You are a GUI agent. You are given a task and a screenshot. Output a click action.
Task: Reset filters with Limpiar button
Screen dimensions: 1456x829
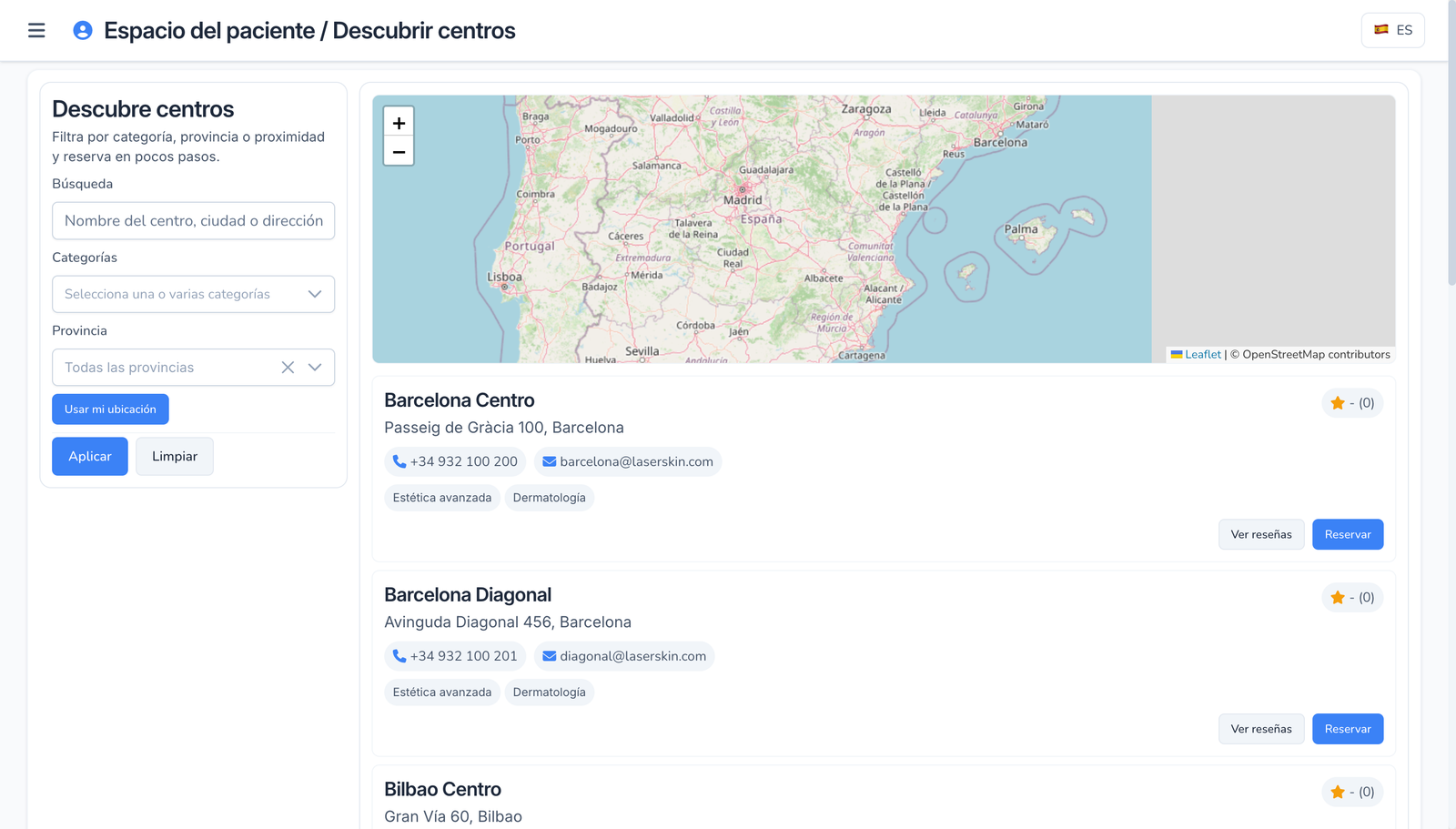pos(175,457)
